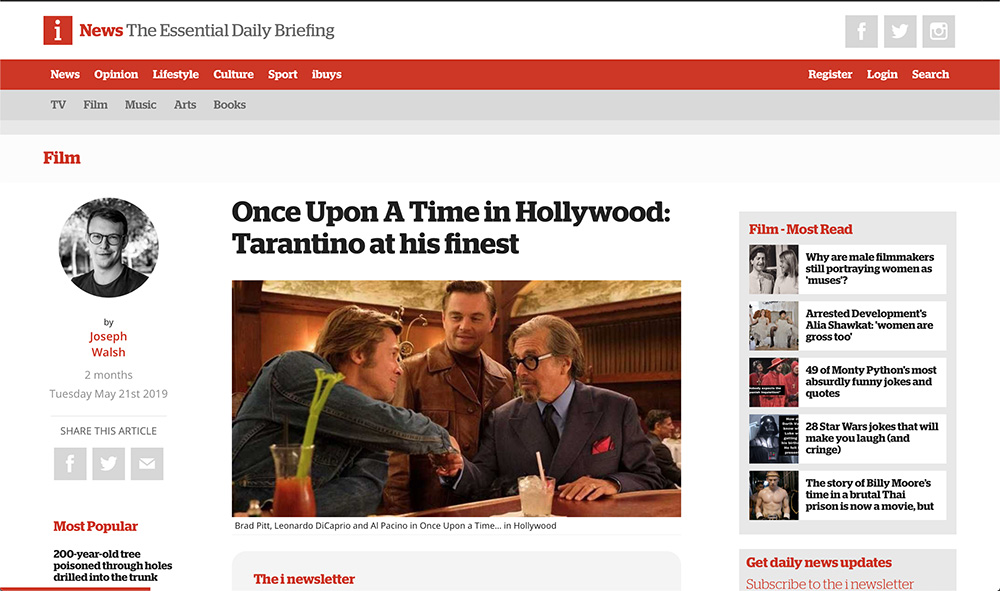1000x591 pixels.
Task: Click the 'Film - Most Read' heading
Action: click(800, 229)
